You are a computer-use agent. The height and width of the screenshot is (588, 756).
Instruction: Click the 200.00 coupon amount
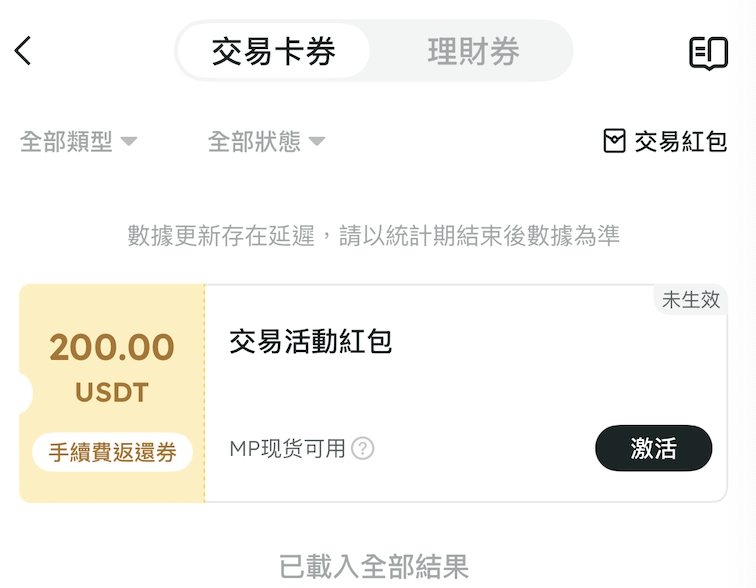click(x=112, y=348)
